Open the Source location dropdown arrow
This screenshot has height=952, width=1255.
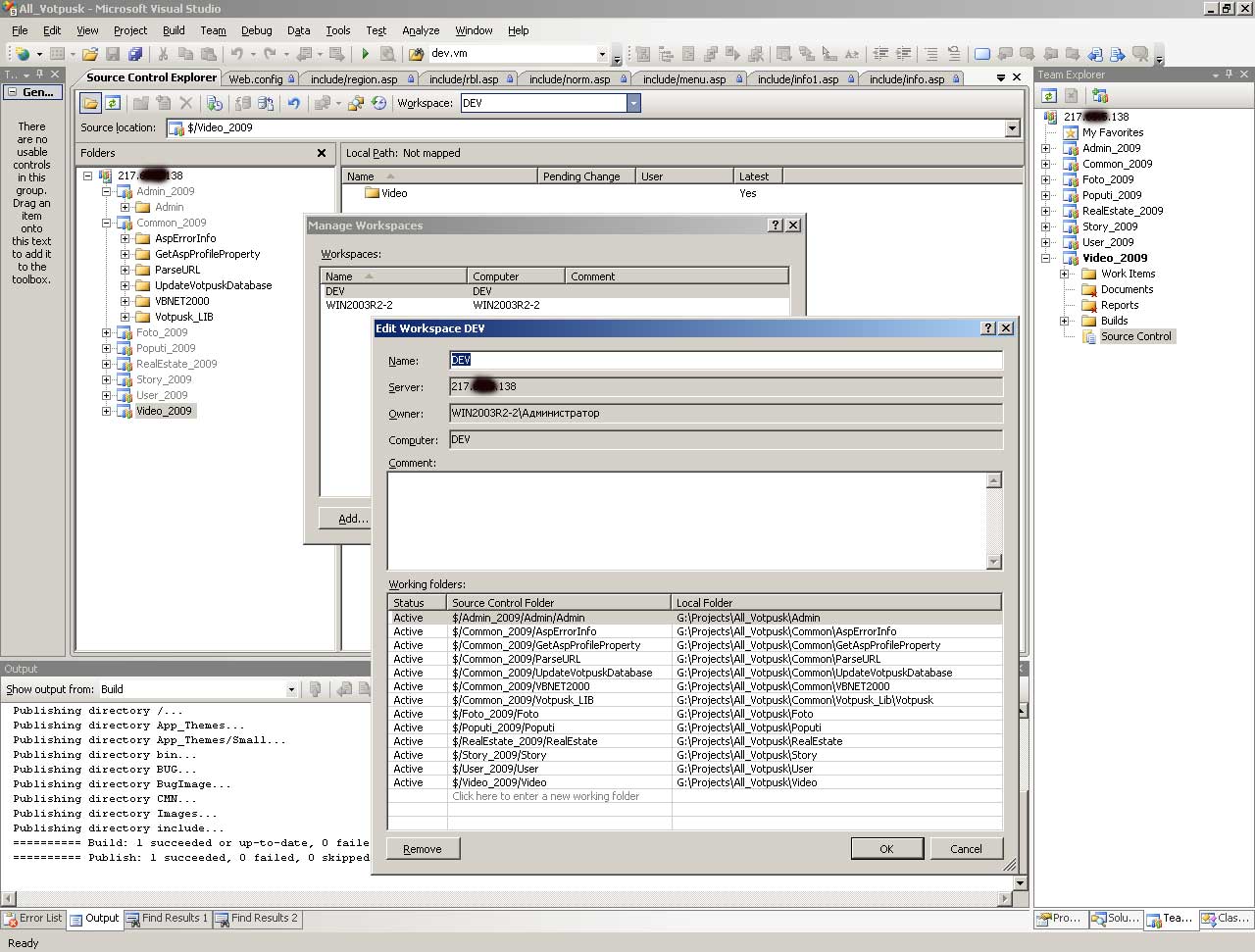pyautogui.click(x=1012, y=128)
